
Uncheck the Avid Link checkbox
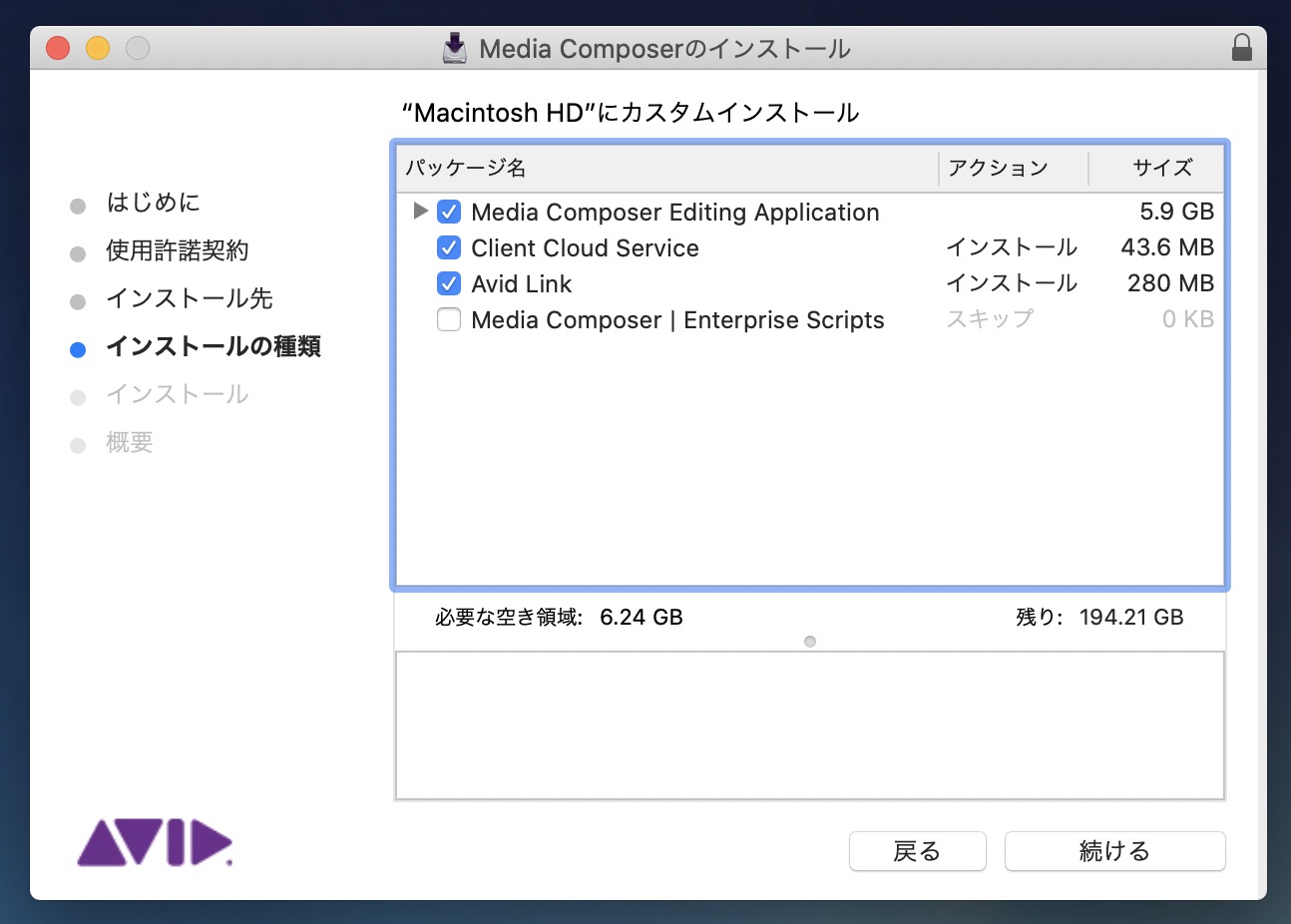[x=449, y=283]
